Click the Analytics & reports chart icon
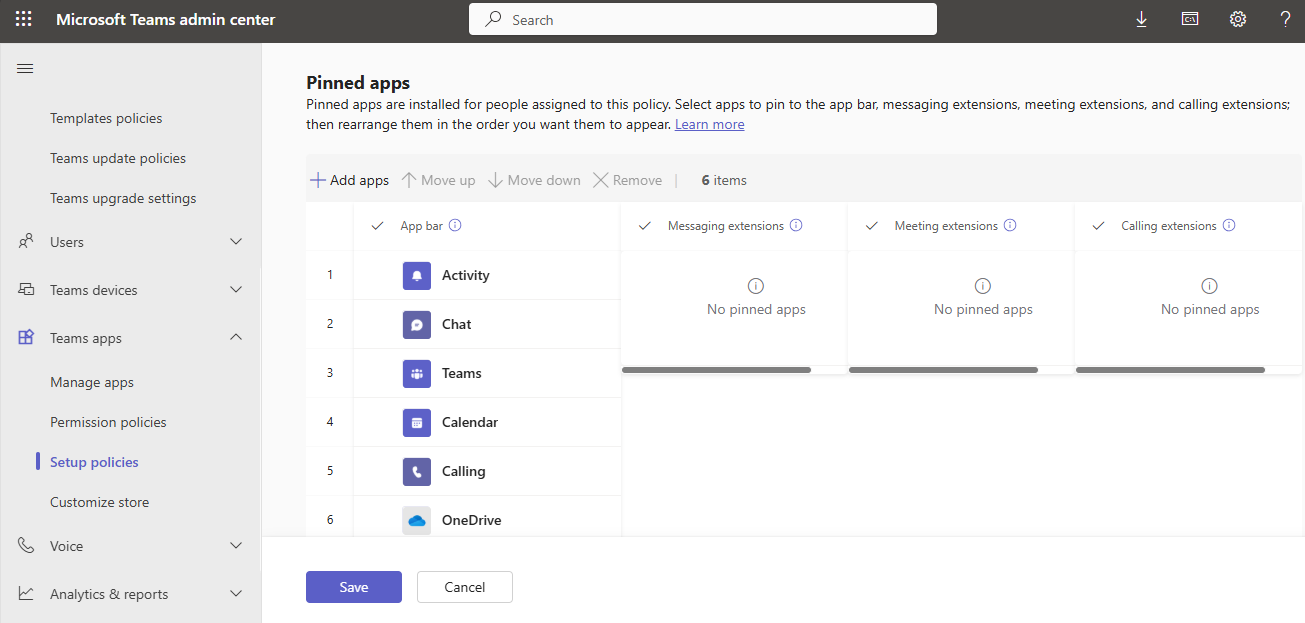Screen dimensions: 1305x623 point(26,594)
